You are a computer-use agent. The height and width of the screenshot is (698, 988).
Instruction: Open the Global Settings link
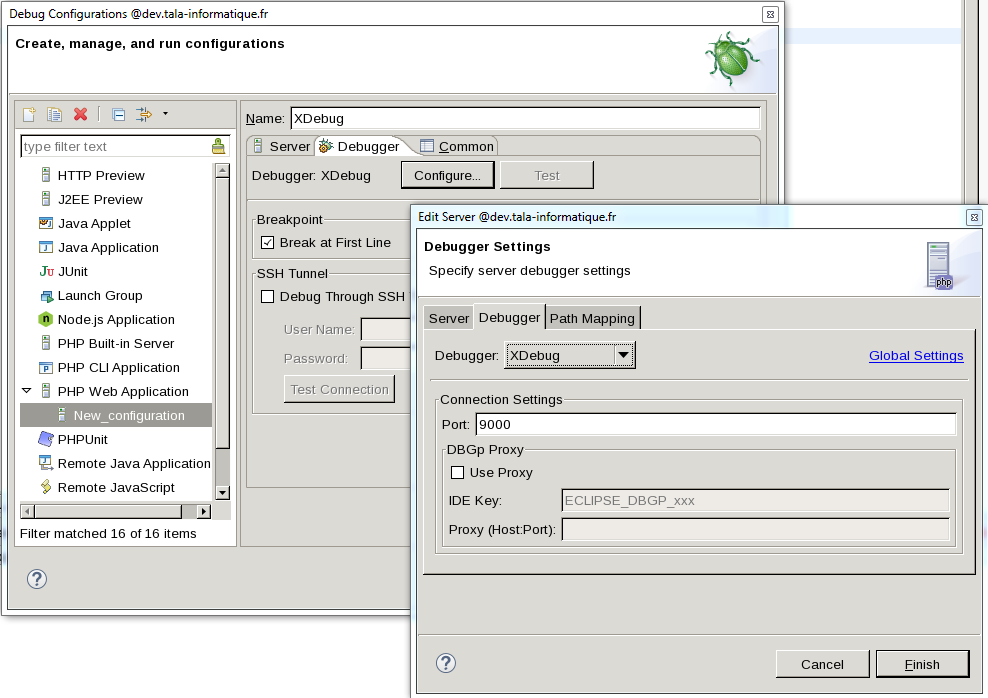point(915,355)
